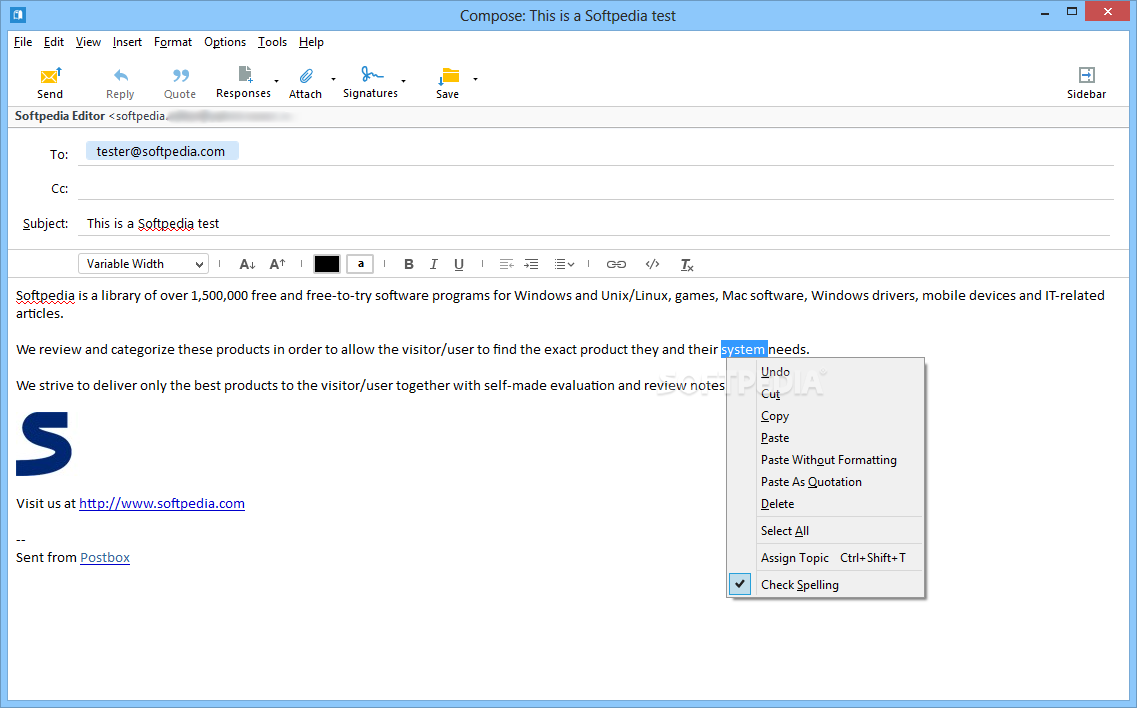Click the Softpedia S logo image
The width and height of the screenshot is (1137, 708).
click(44, 444)
